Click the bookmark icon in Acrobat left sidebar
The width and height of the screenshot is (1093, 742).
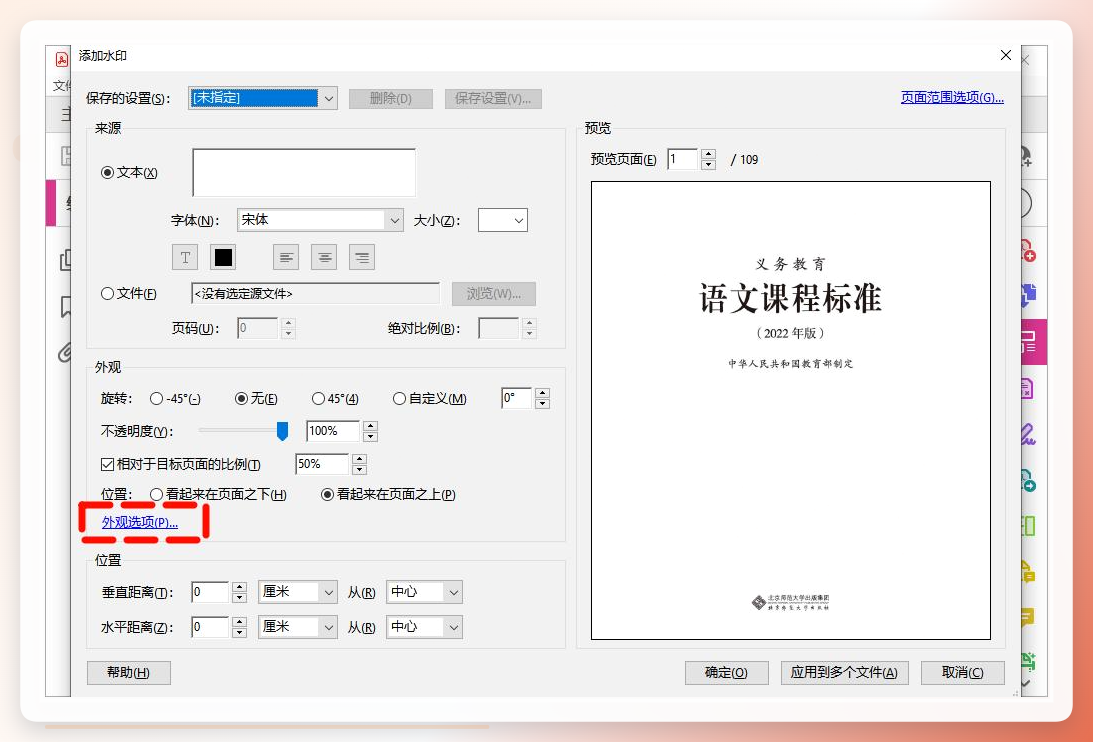point(66,306)
